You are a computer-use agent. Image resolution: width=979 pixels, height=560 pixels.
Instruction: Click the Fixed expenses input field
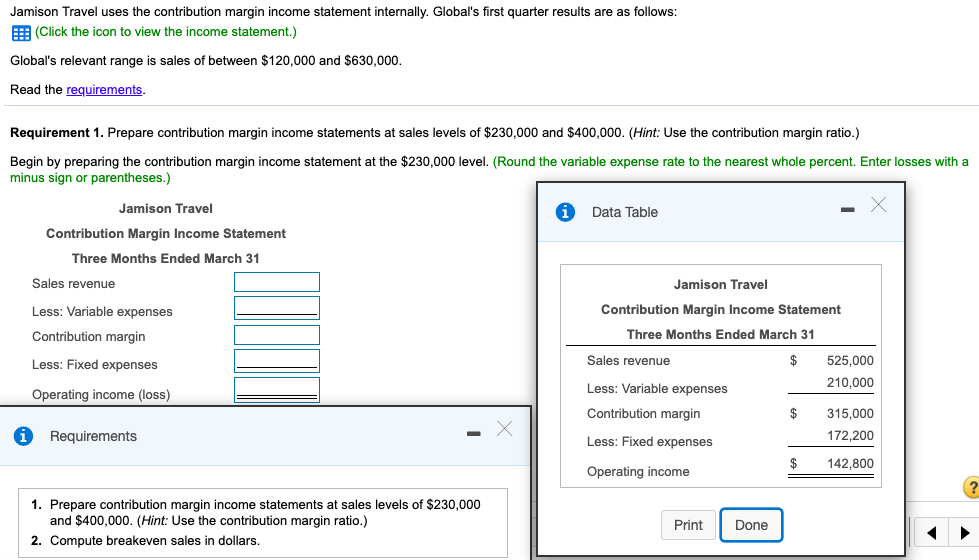(277, 361)
